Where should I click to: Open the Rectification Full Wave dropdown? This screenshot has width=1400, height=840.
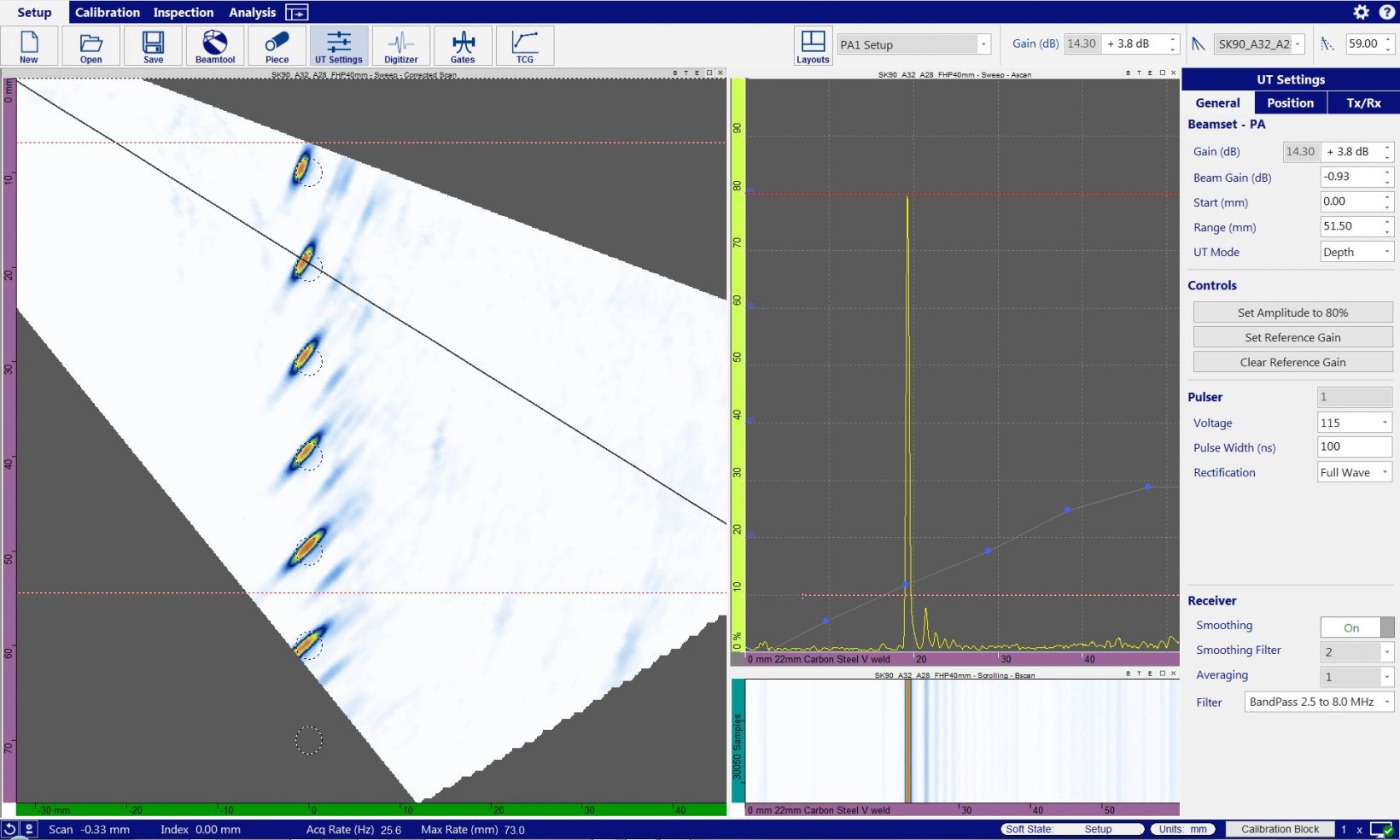pyautogui.click(x=1355, y=472)
